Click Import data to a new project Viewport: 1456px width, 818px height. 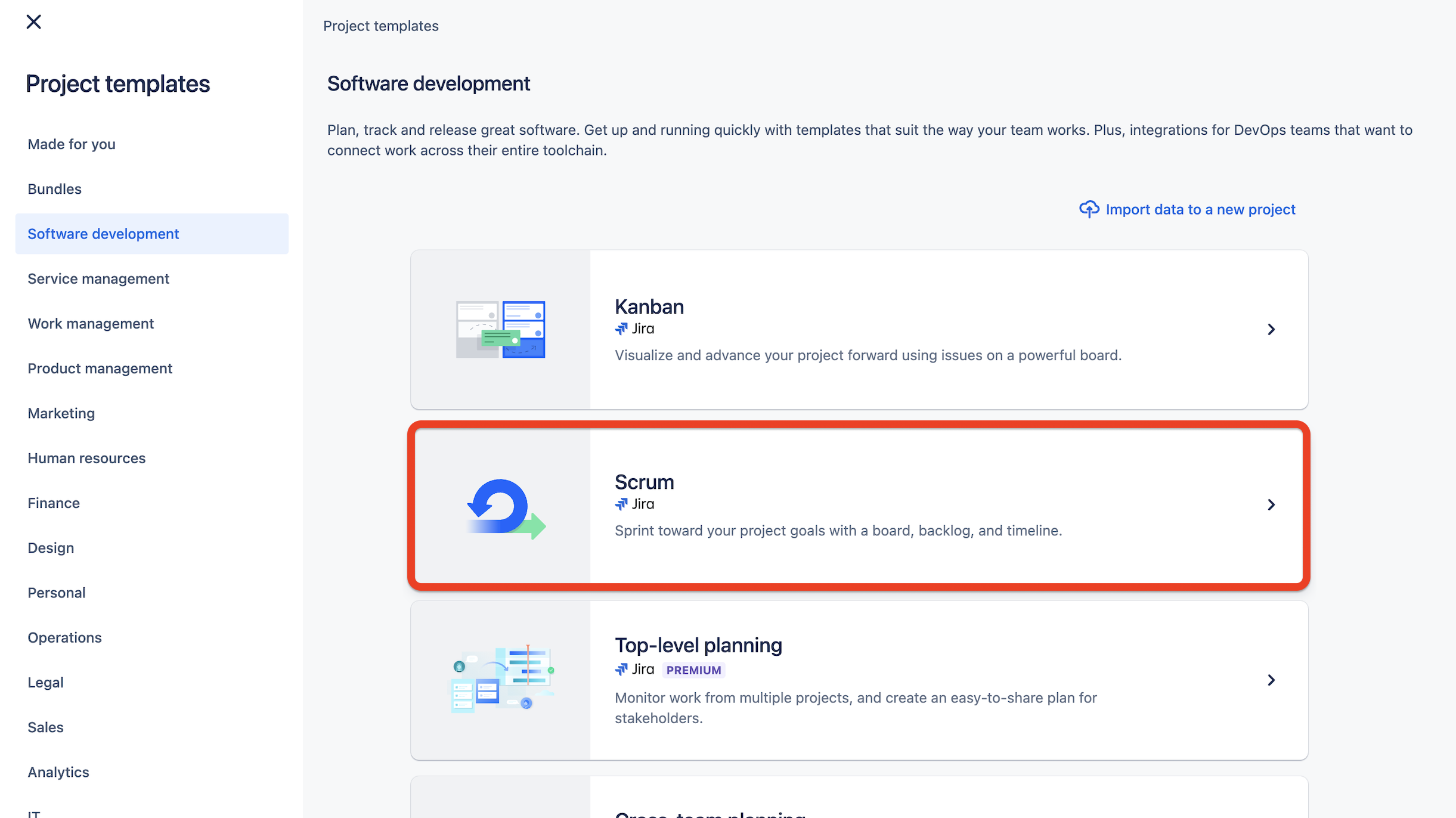1200,209
